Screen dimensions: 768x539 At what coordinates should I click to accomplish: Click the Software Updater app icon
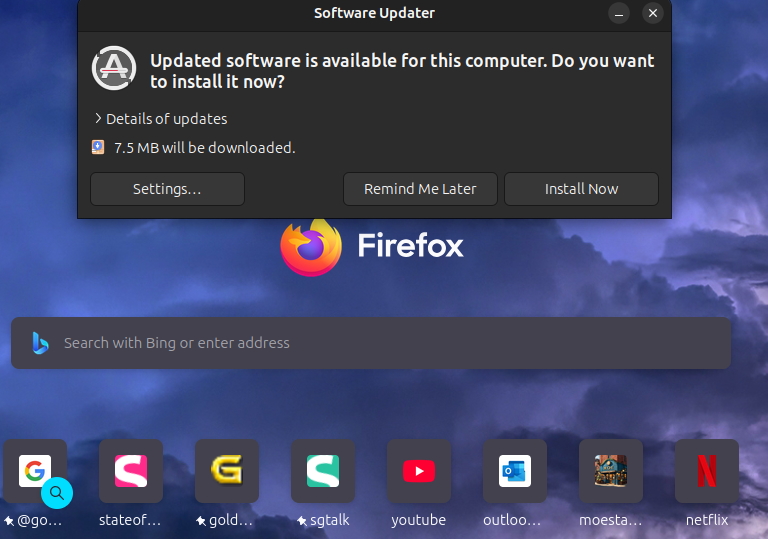coord(114,68)
